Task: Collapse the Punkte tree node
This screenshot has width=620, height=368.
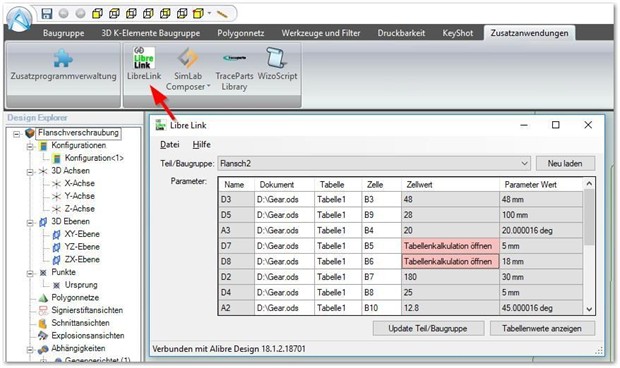Action: [x=30, y=273]
